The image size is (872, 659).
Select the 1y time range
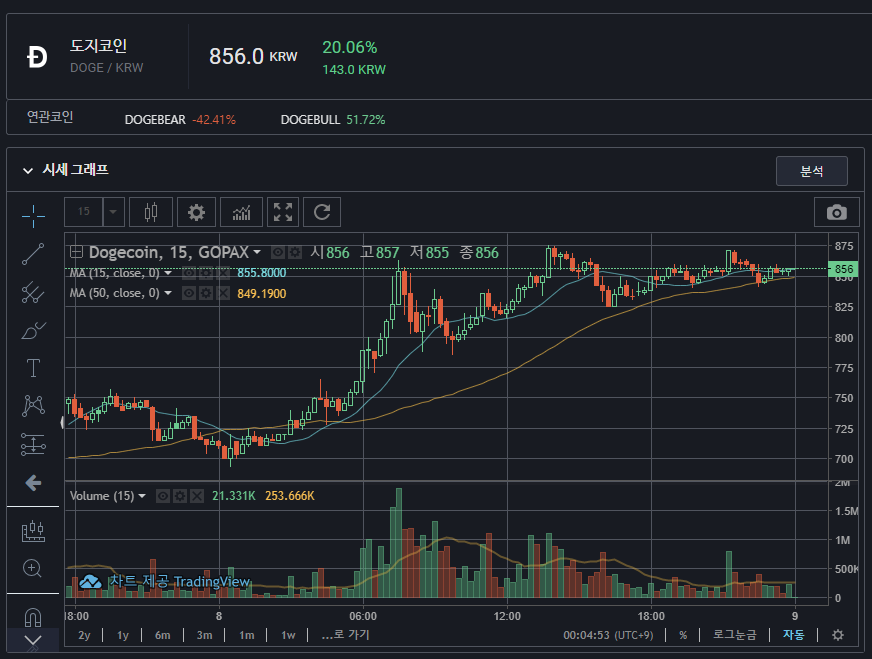pos(123,635)
